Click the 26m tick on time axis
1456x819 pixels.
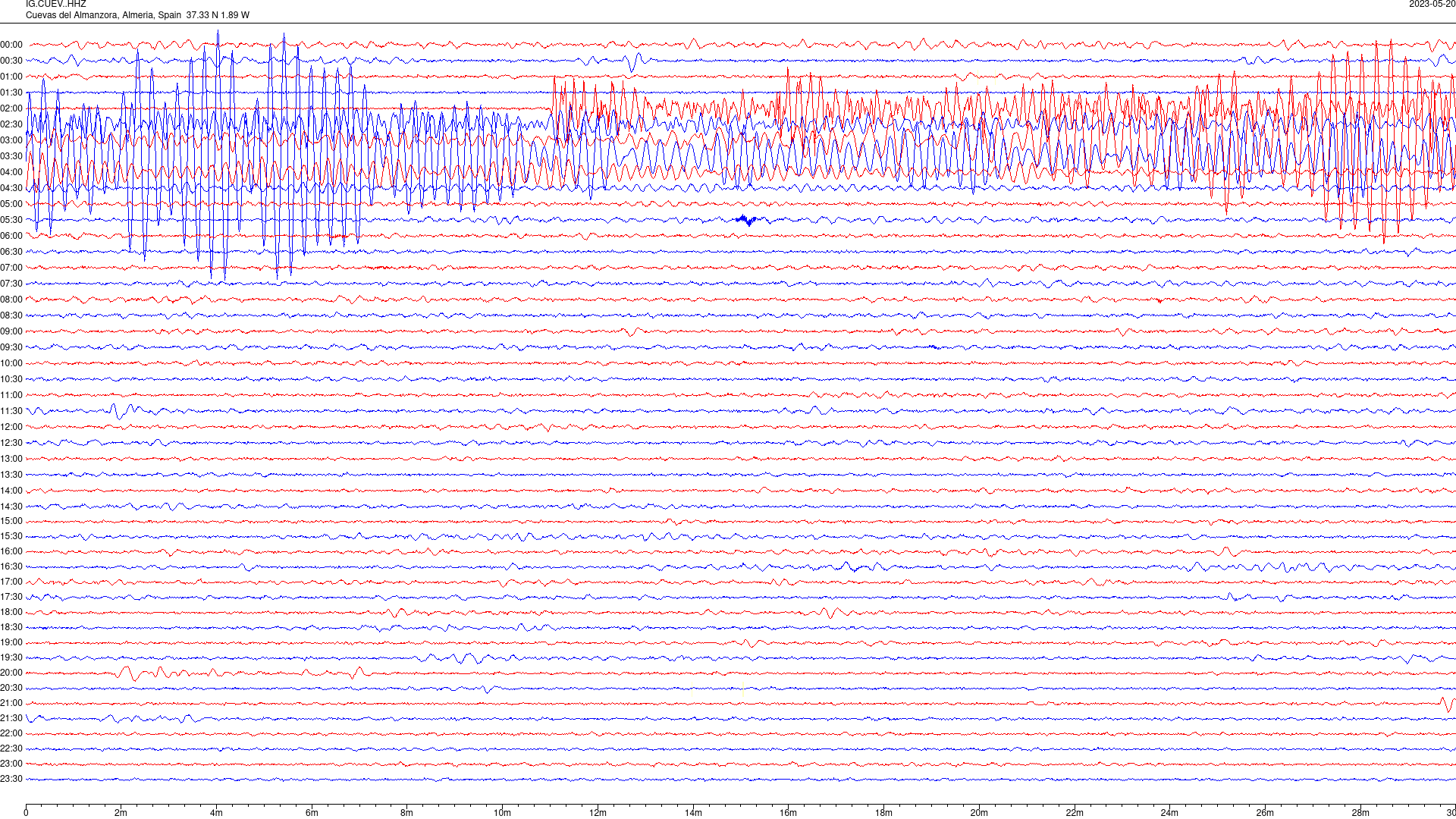[x=1265, y=813]
